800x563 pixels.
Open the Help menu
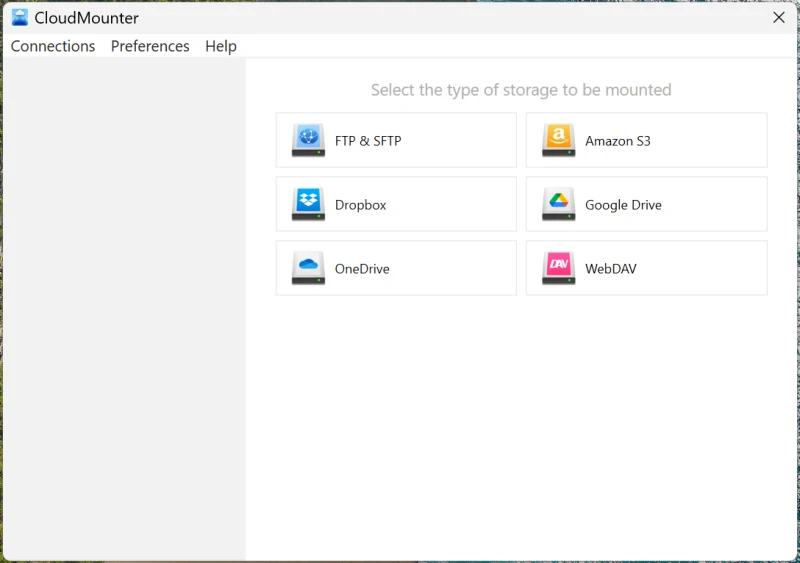tap(221, 46)
